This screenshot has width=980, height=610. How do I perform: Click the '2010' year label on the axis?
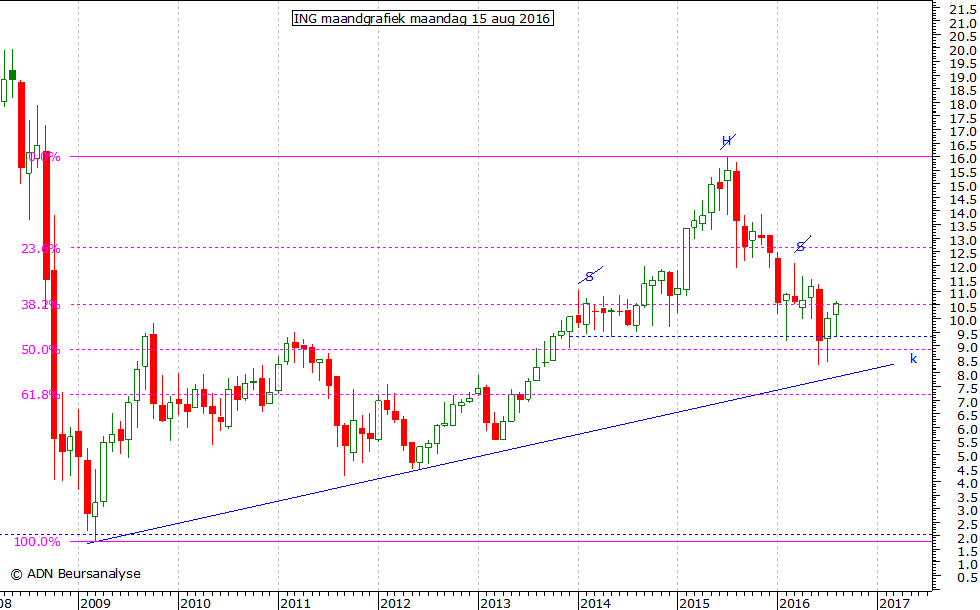(195, 603)
